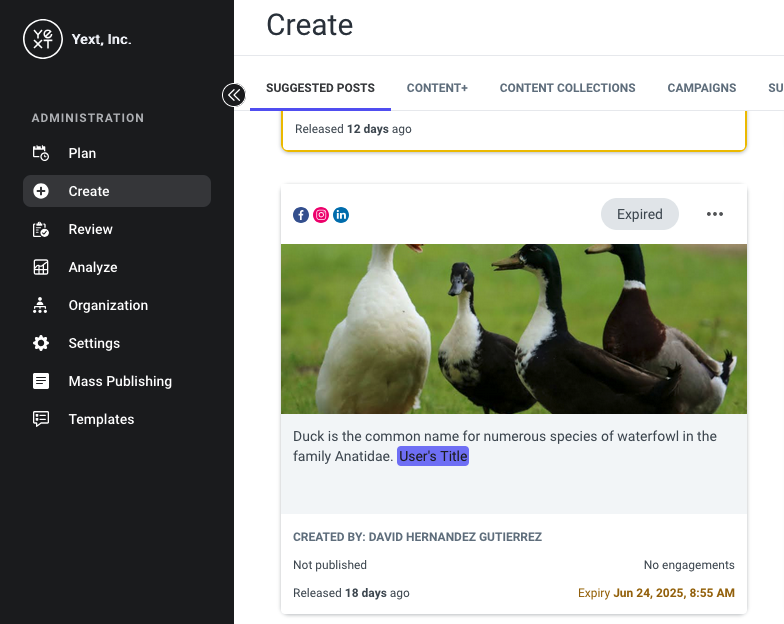
Task: Open the Templates message icon
Action: coord(40,419)
